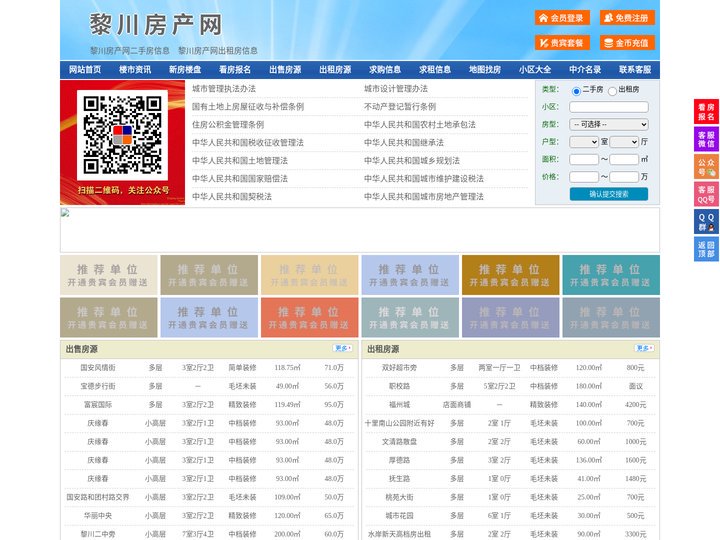Open the 中介名录 navigation item

(x=585, y=70)
